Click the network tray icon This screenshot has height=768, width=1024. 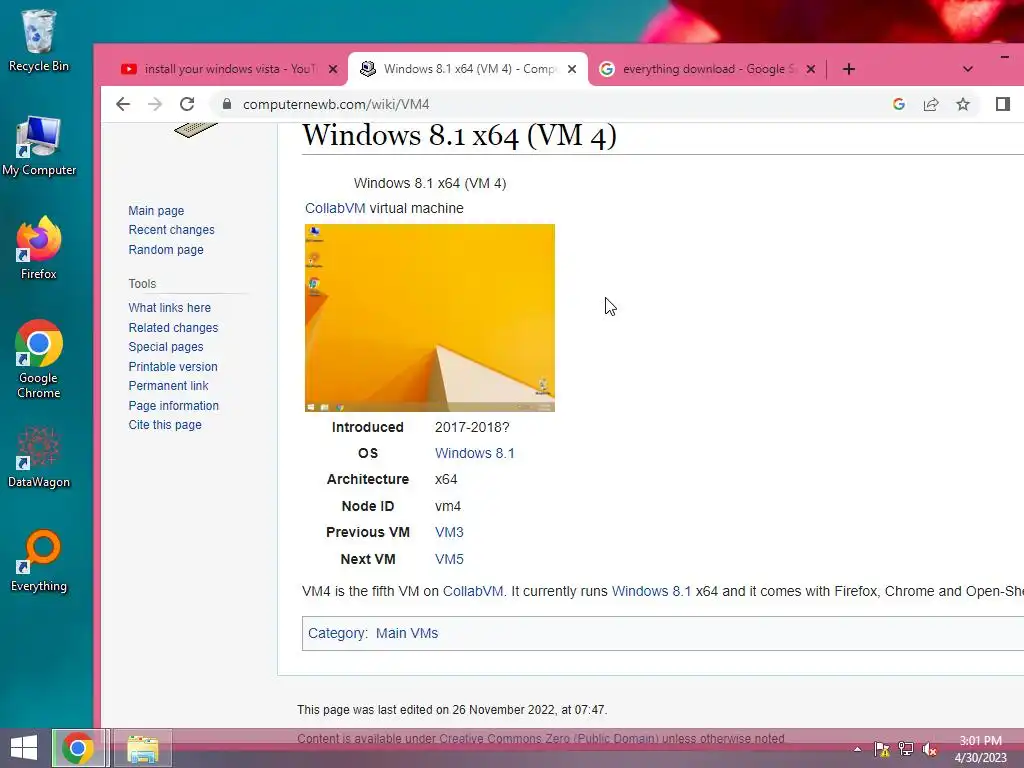click(x=906, y=749)
